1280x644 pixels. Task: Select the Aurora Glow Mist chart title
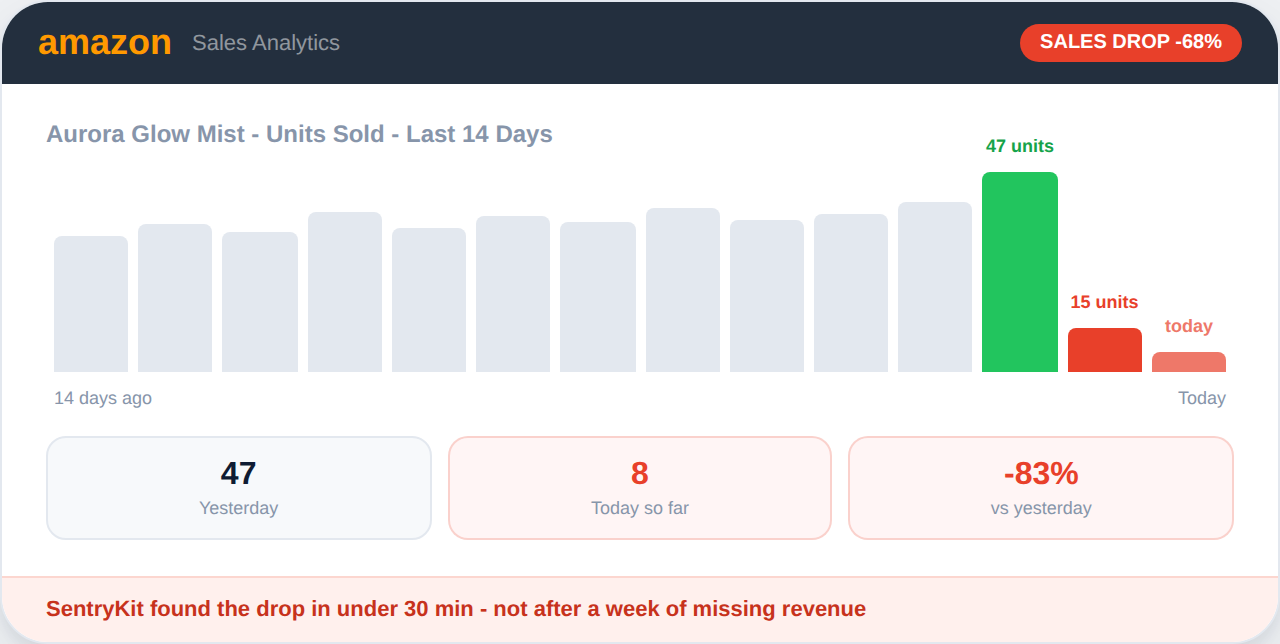[299, 134]
